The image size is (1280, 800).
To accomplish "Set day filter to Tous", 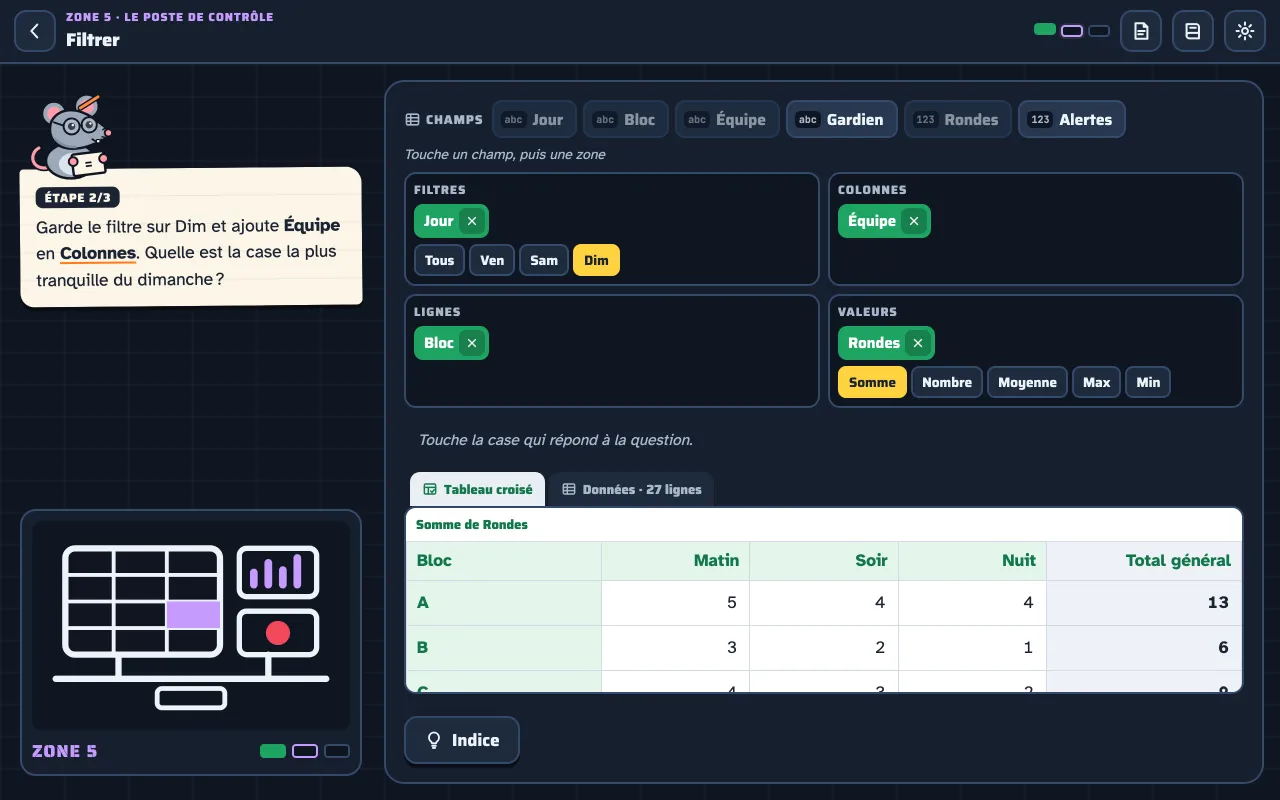I will point(440,260).
